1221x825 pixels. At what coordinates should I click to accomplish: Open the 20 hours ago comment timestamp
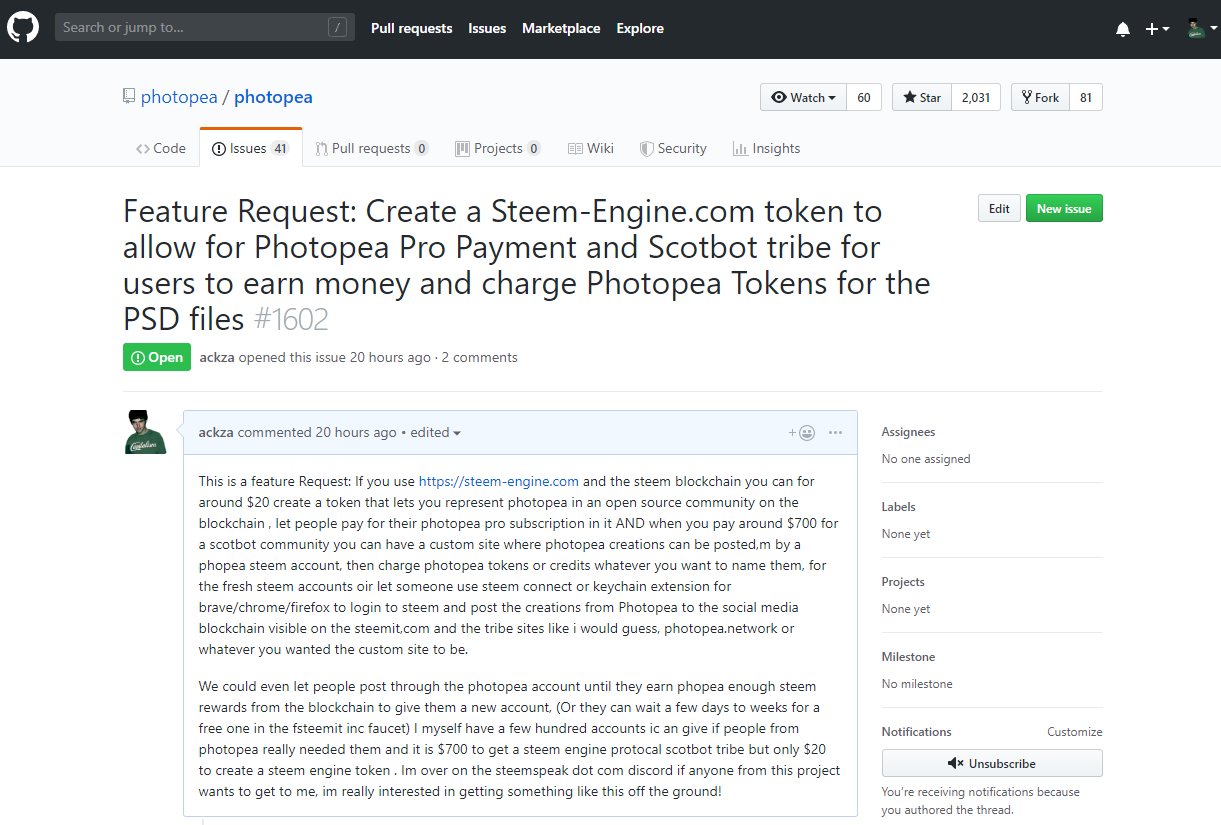coord(356,432)
